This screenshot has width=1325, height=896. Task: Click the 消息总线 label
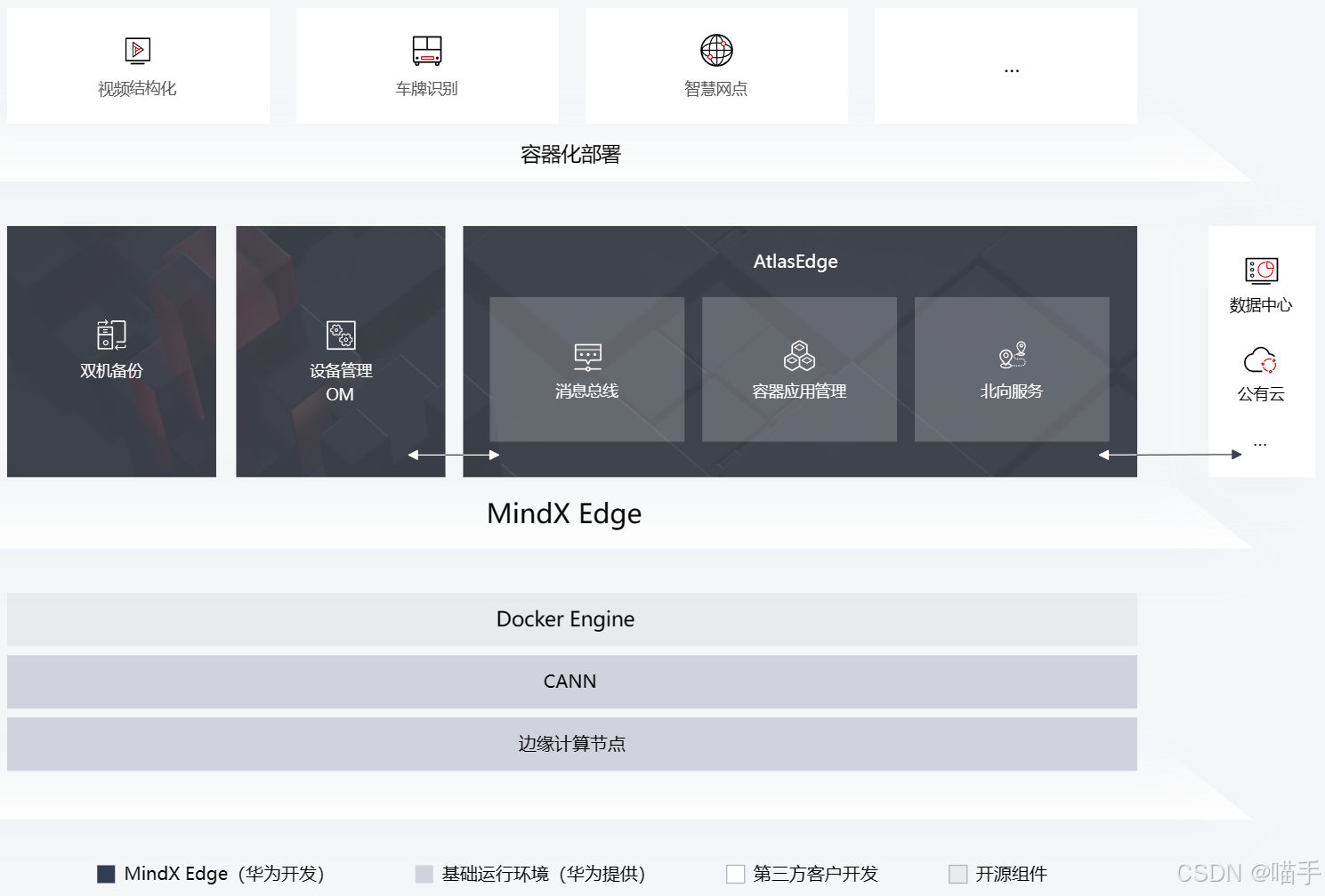coord(586,391)
